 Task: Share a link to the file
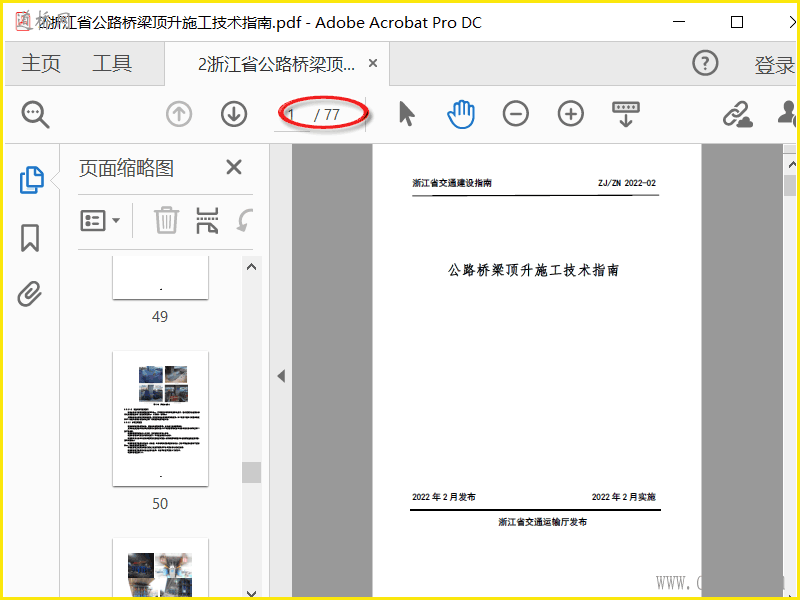click(x=737, y=114)
